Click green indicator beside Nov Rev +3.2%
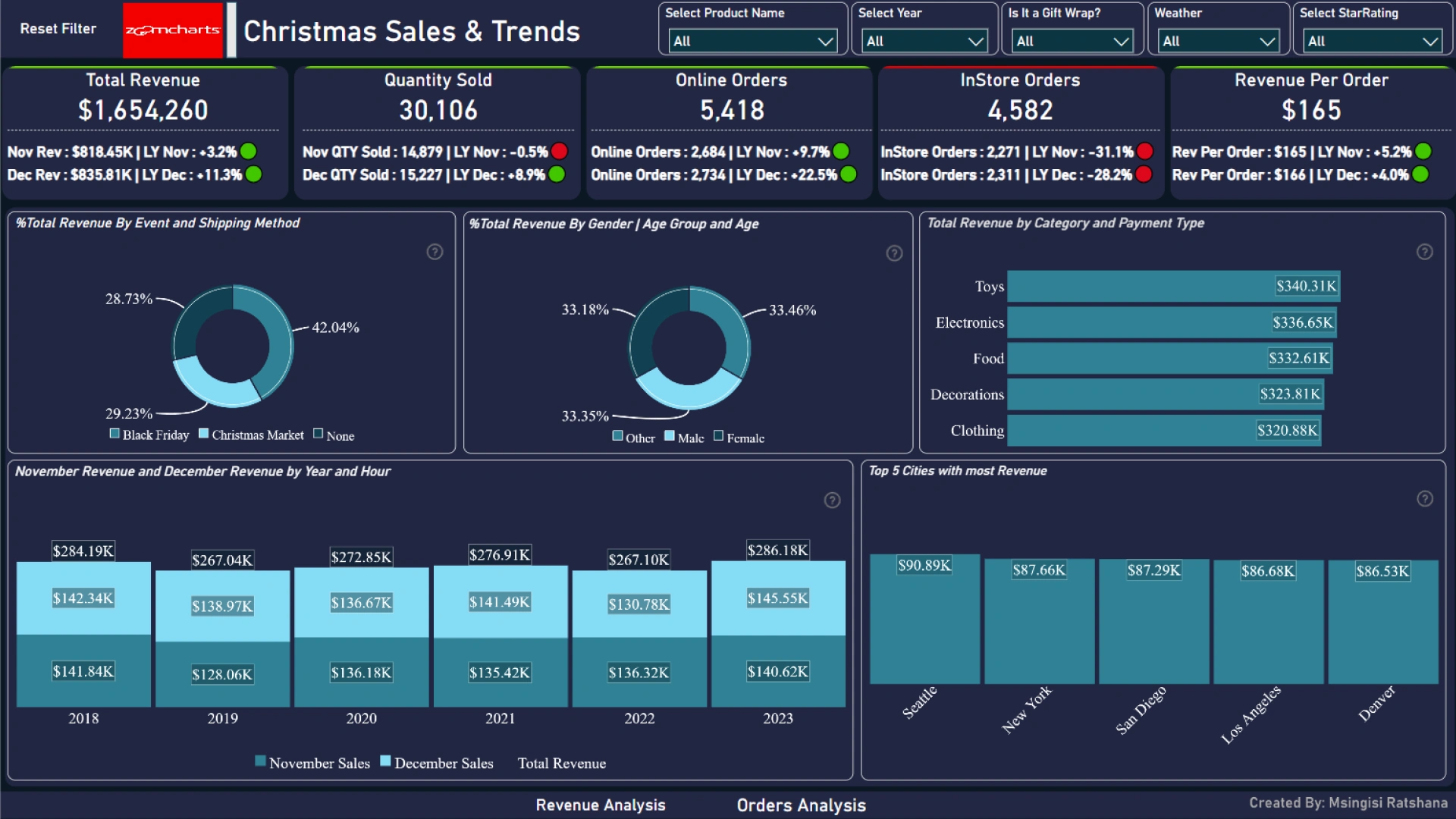The height and width of the screenshot is (819, 1456). [249, 152]
